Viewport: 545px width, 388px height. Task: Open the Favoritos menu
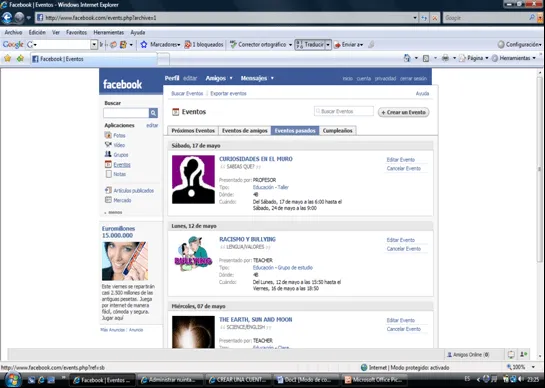click(x=76, y=32)
